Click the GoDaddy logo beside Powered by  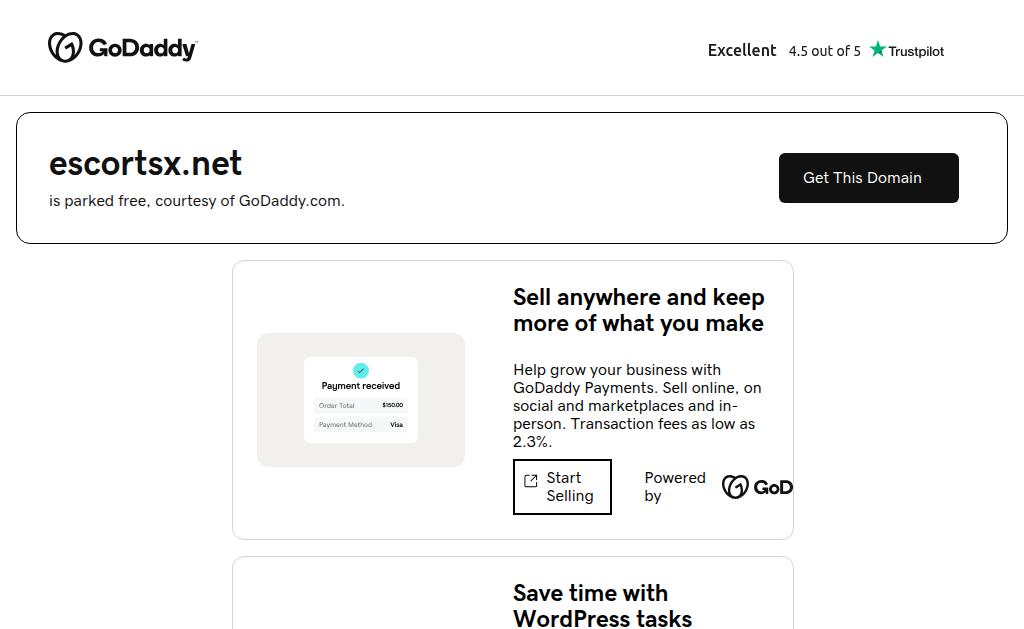(x=757, y=487)
